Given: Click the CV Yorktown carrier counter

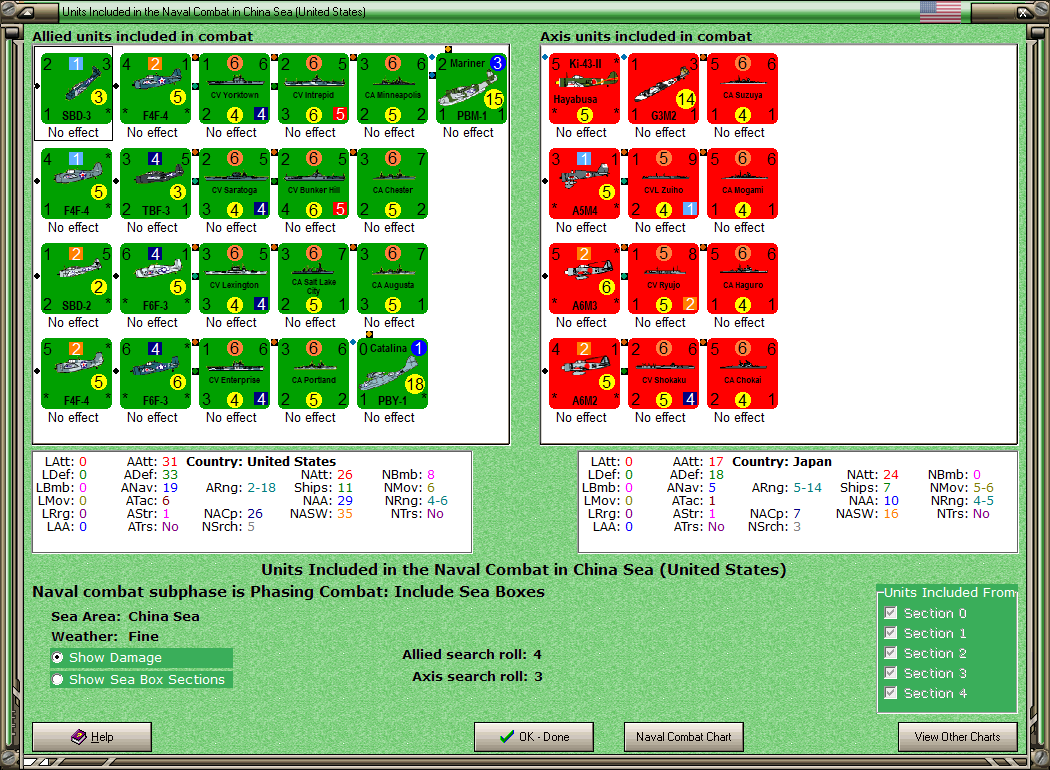Looking at the screenshot, I should click(x=234, y=88).
